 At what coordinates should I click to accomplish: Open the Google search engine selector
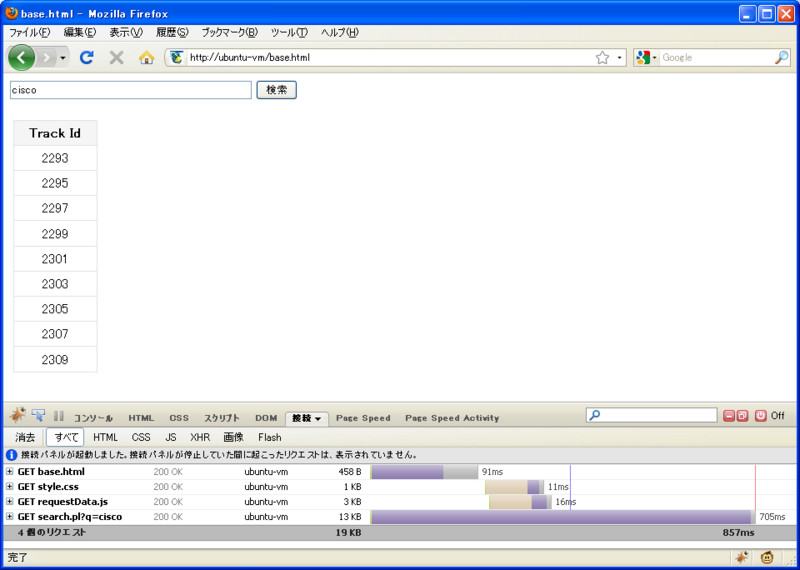[646, 58]
